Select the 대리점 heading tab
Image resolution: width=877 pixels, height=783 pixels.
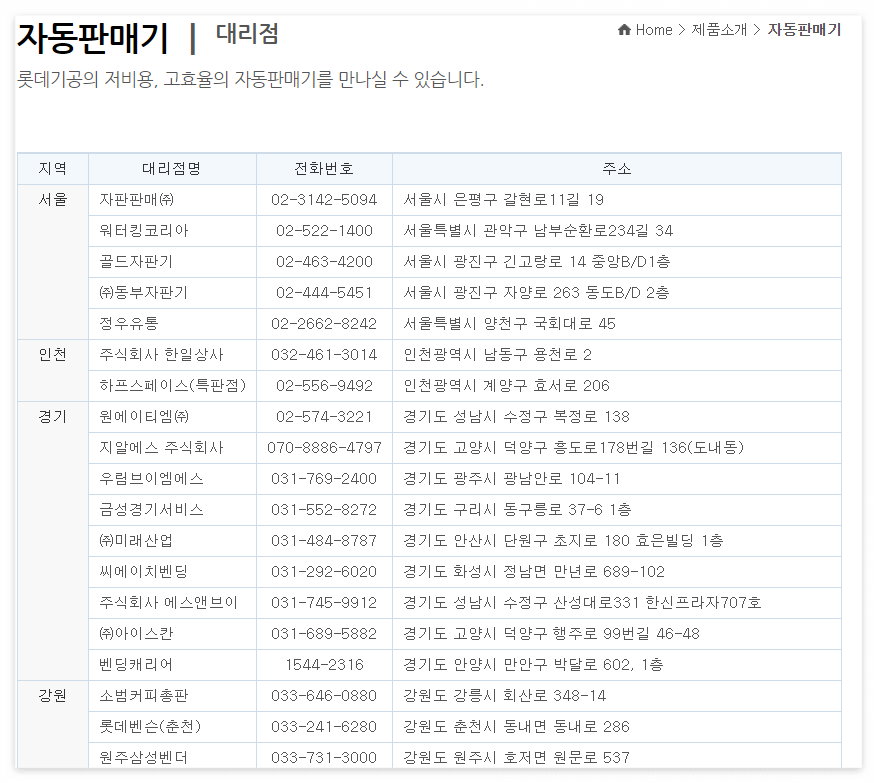tap(247, 34)
